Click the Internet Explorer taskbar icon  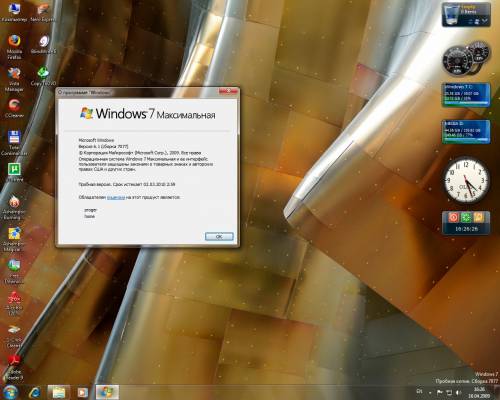[x=34, y=392]
